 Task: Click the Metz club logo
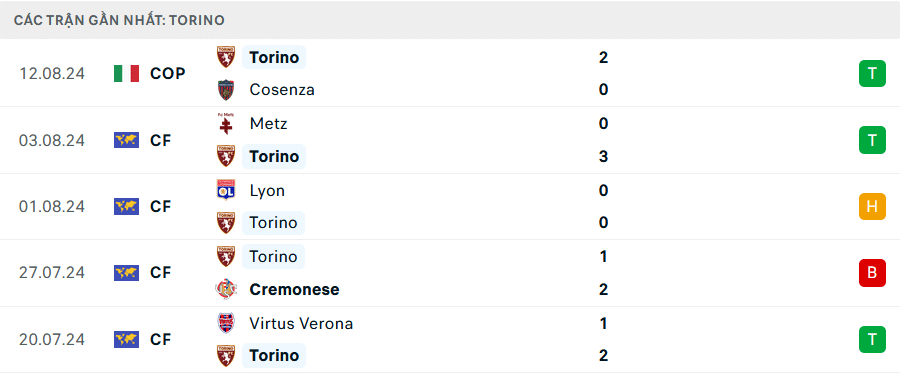point(226,124)
